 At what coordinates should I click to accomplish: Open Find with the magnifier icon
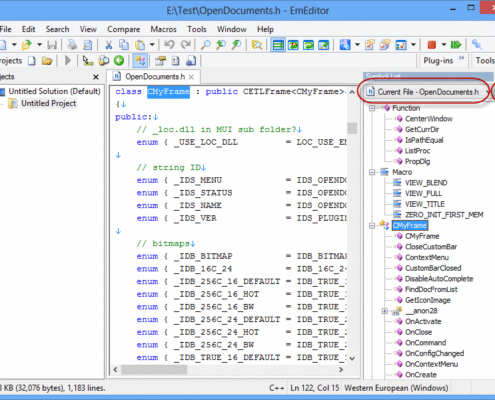point(206,45)
